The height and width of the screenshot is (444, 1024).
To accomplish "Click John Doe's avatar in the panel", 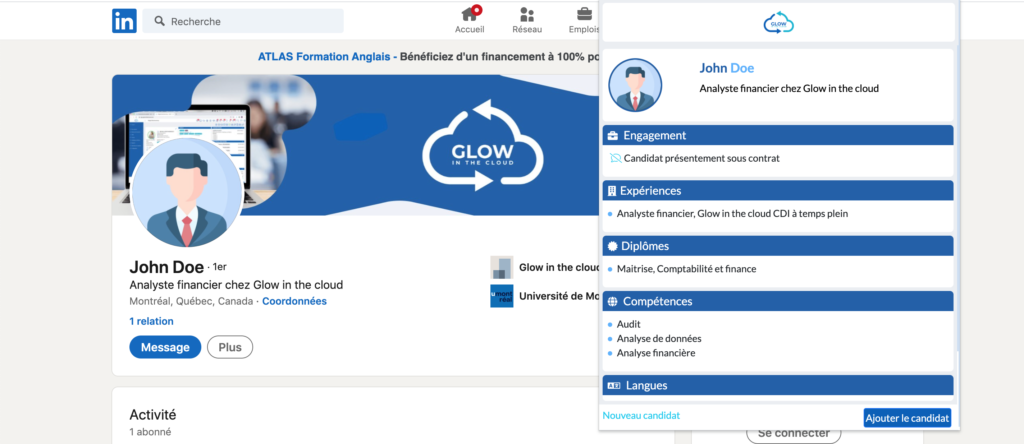I will point(635,86).
